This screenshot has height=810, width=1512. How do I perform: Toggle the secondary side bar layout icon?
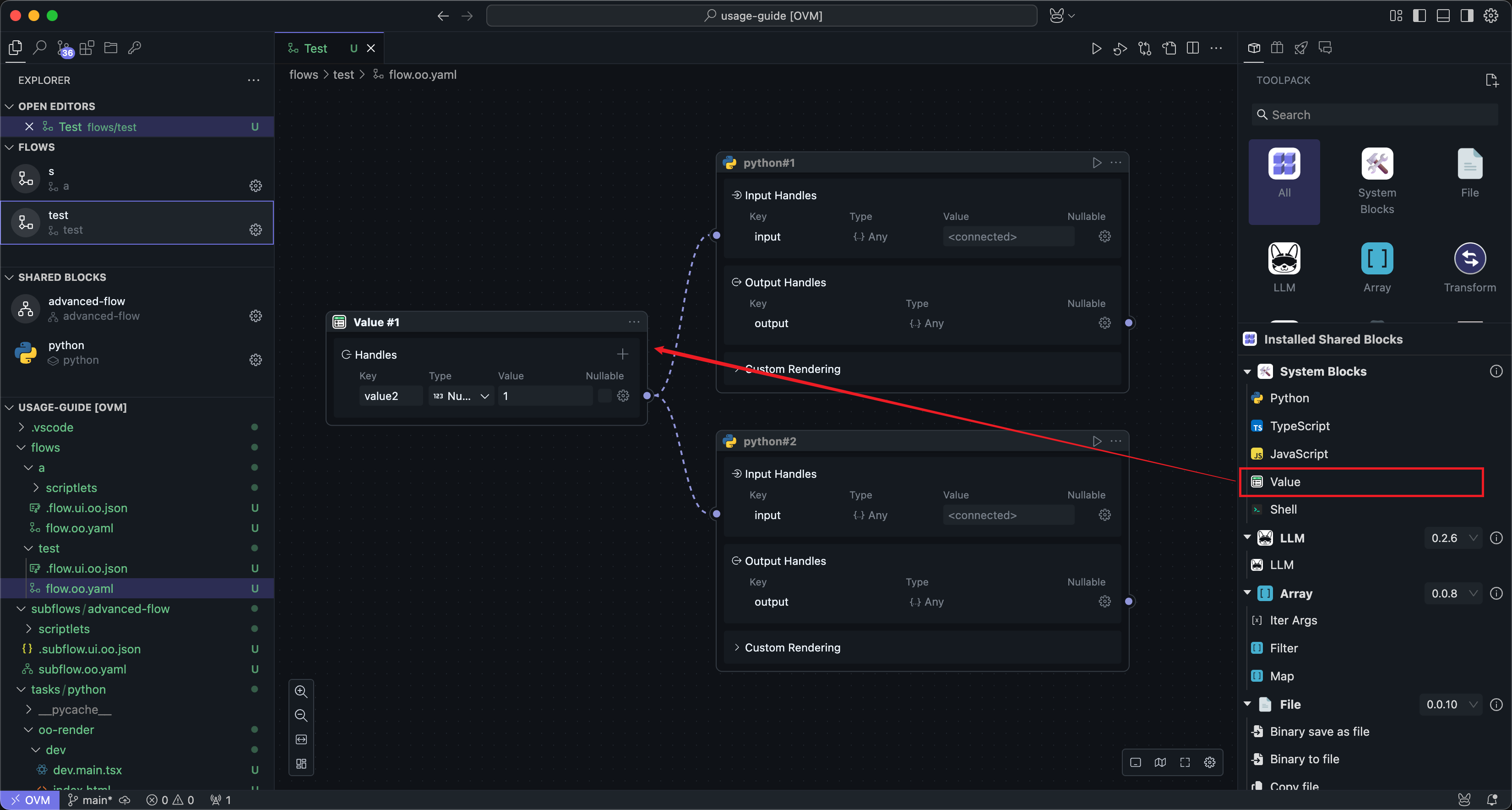1466,16
